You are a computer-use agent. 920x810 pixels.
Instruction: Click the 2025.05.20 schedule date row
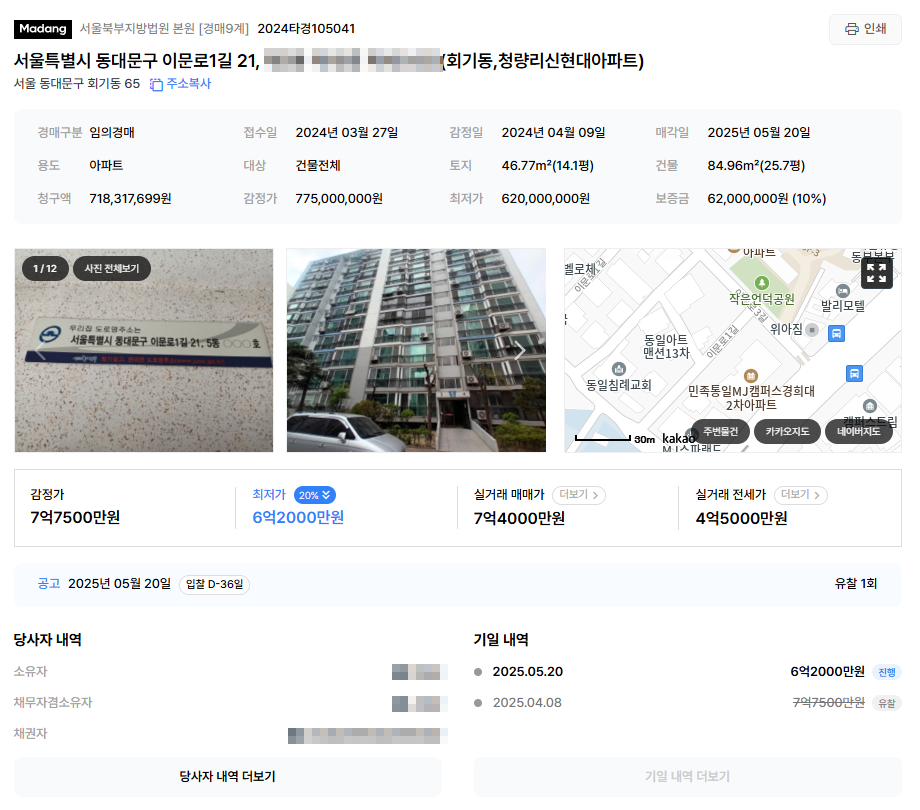[688, 672]
